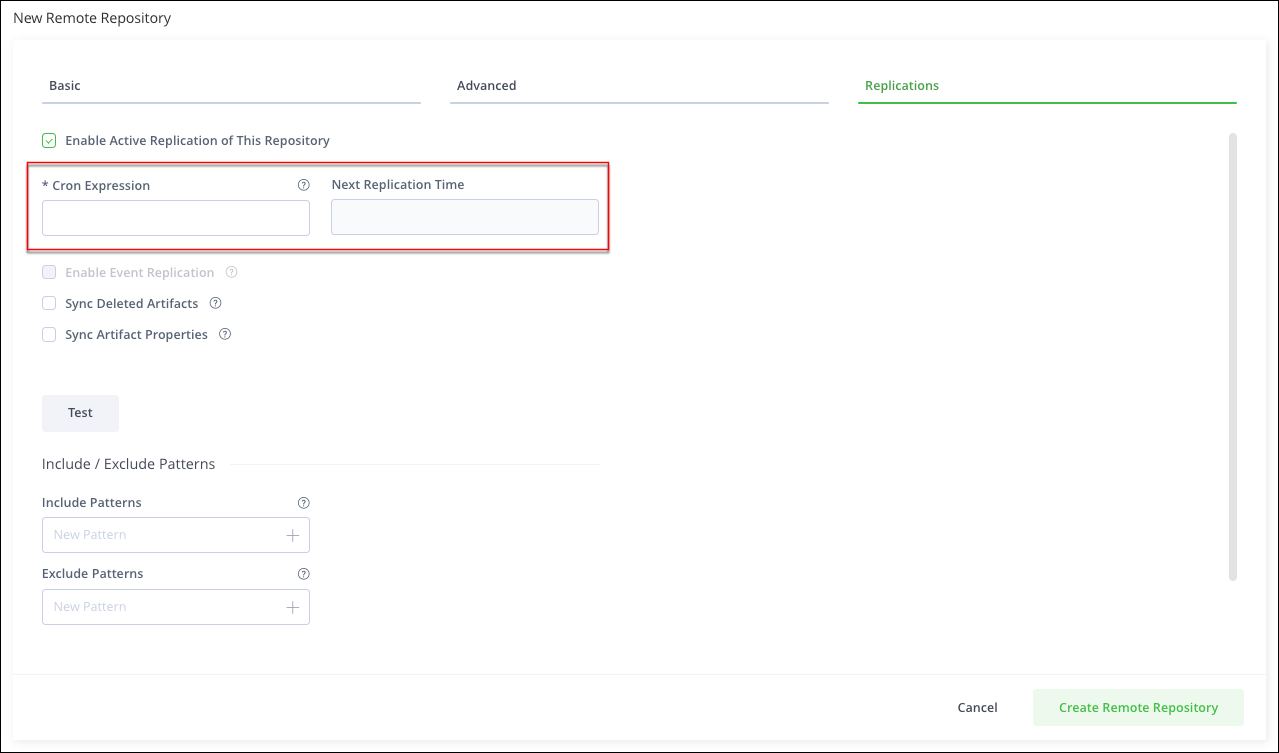Focus the Cron Expression input field

pyautogui.click(x=176, y=218)
